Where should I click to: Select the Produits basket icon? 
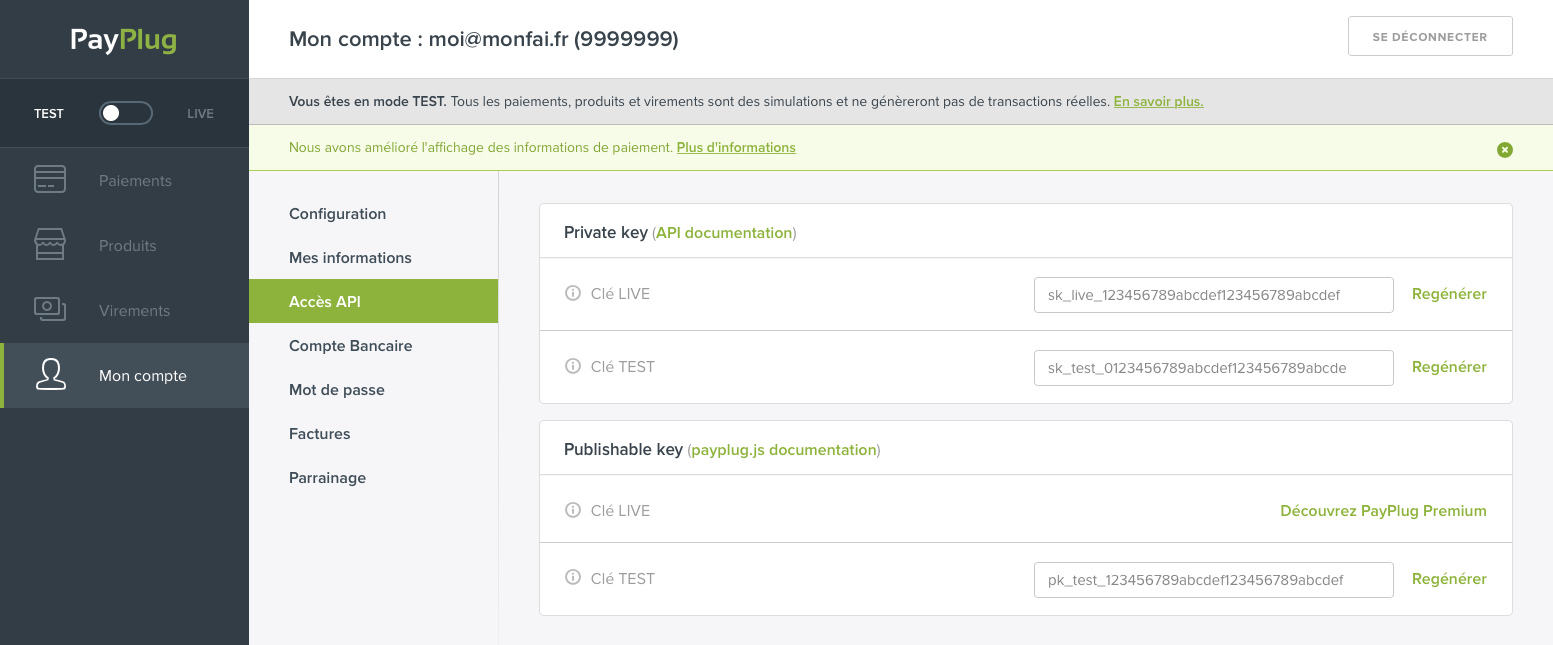click(50, 245)
